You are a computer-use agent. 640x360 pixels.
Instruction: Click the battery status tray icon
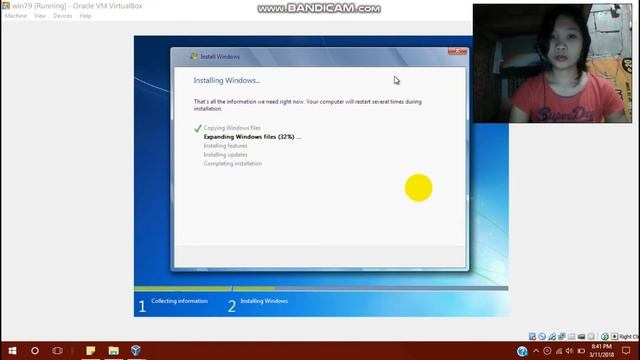[x=581, y=351]
